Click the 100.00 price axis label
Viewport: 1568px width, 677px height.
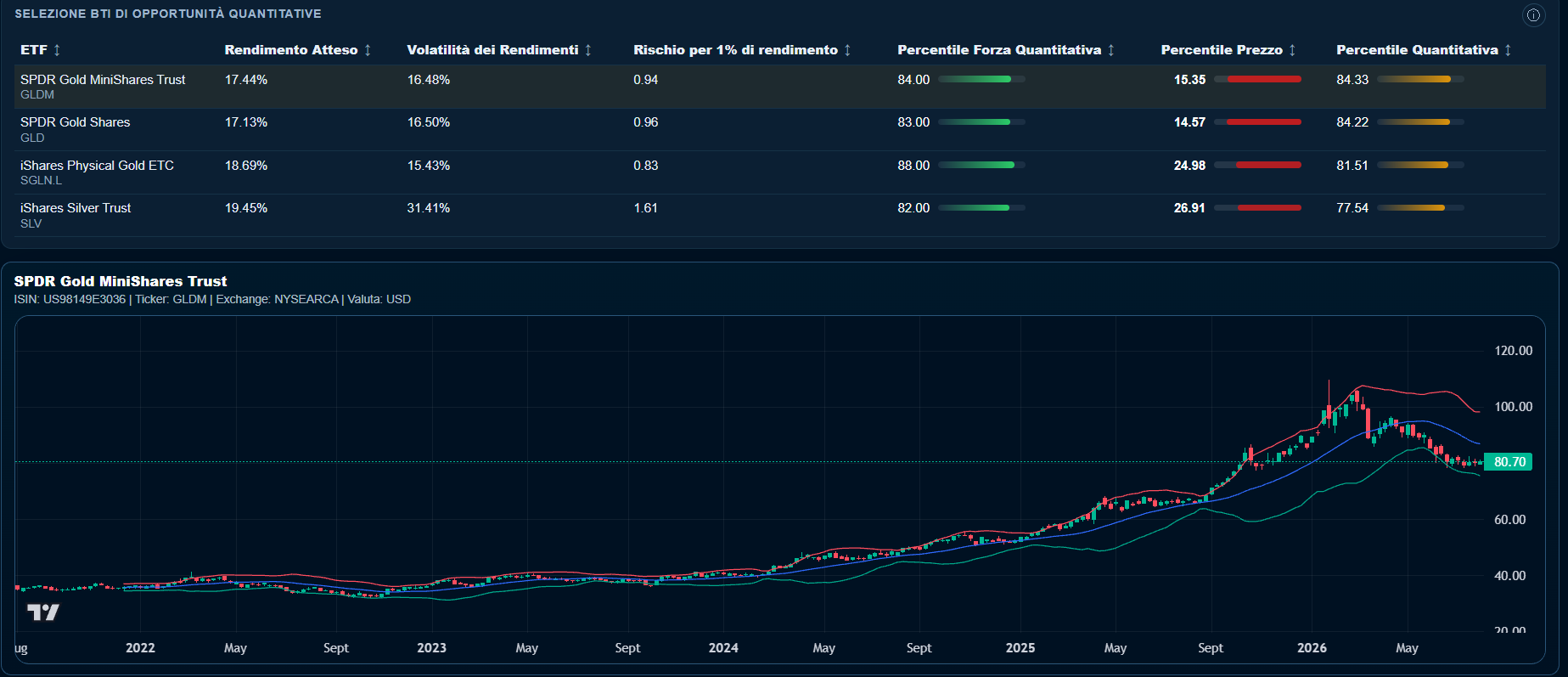click(x=1513, y=407)
